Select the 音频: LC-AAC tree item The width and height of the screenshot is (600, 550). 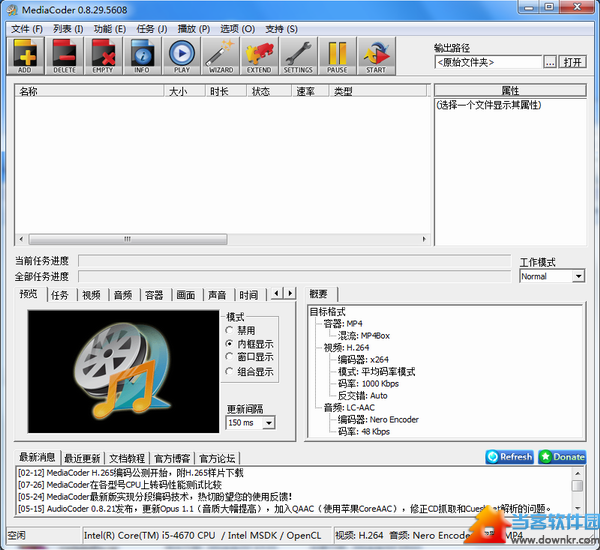point(349,408)
